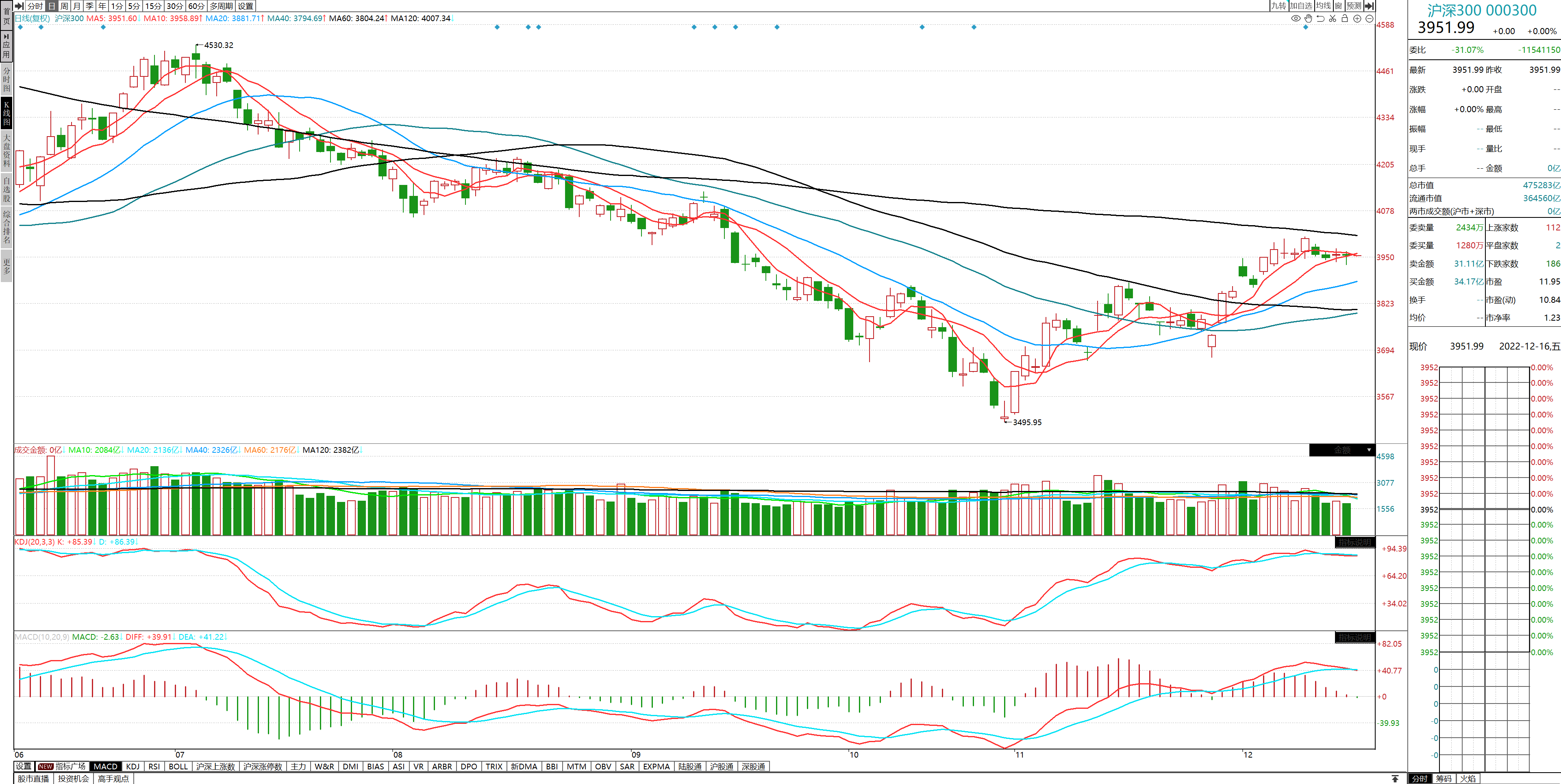Select the BOLL indicator tab
Viewport: 1561px width, 784px height.
pos(178,767)
